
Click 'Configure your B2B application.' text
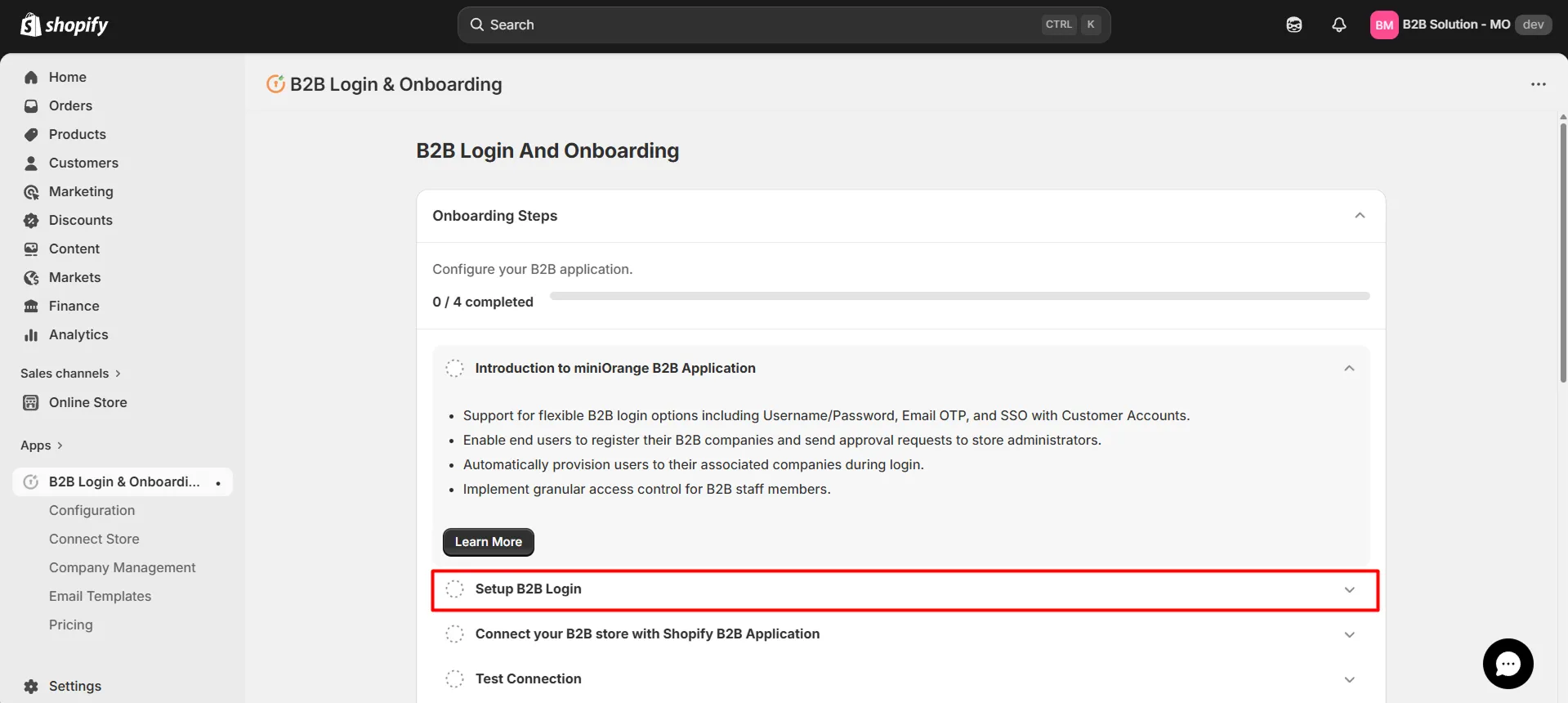(x=532, y=269)
